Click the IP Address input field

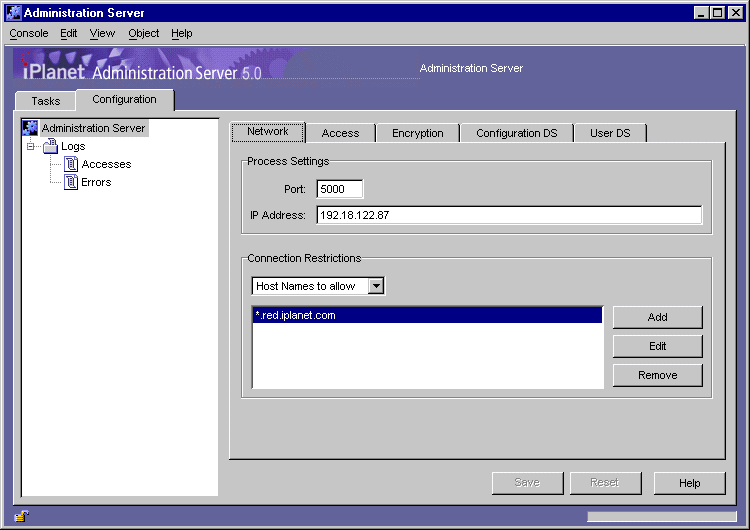click(x=509, y=215)
